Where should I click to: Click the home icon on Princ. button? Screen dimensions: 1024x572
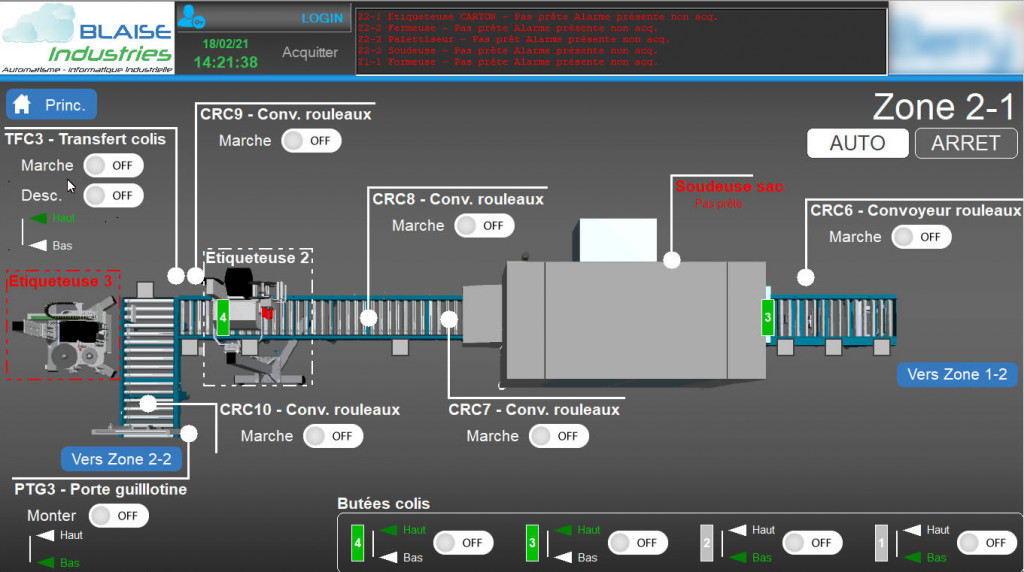pyautogui.click(x=24, y=104)
